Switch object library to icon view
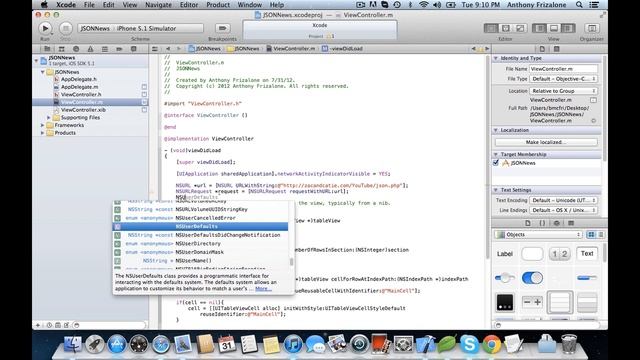 [591, 235]
